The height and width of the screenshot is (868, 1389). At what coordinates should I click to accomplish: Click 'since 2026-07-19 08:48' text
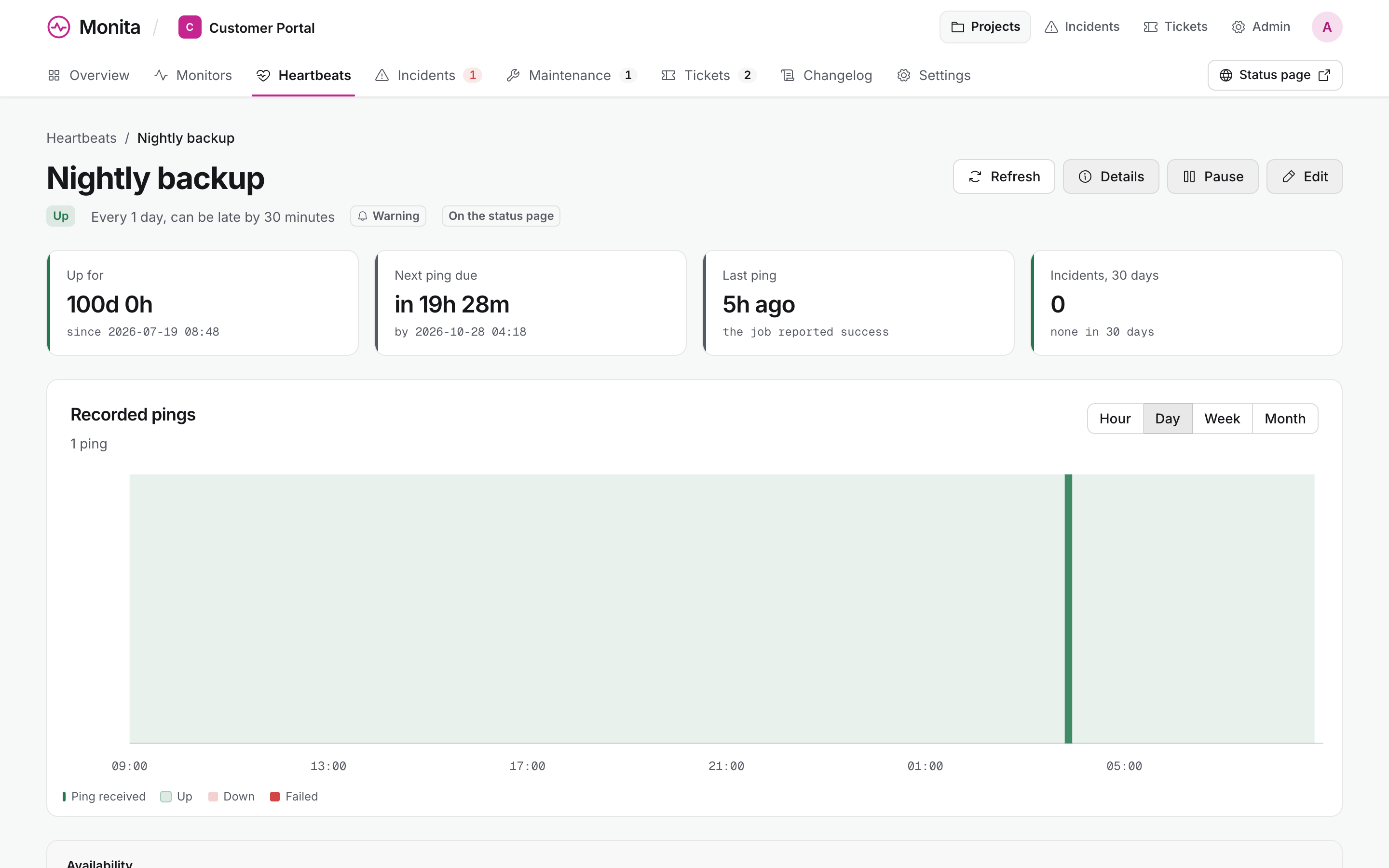point(143,332)
